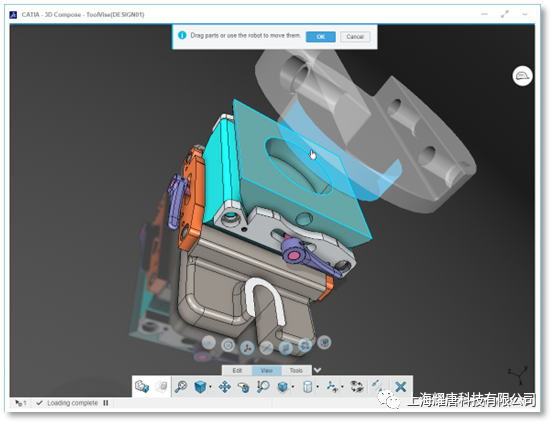Click the CATIA application logo icon in title bar

tap(13, 14)
